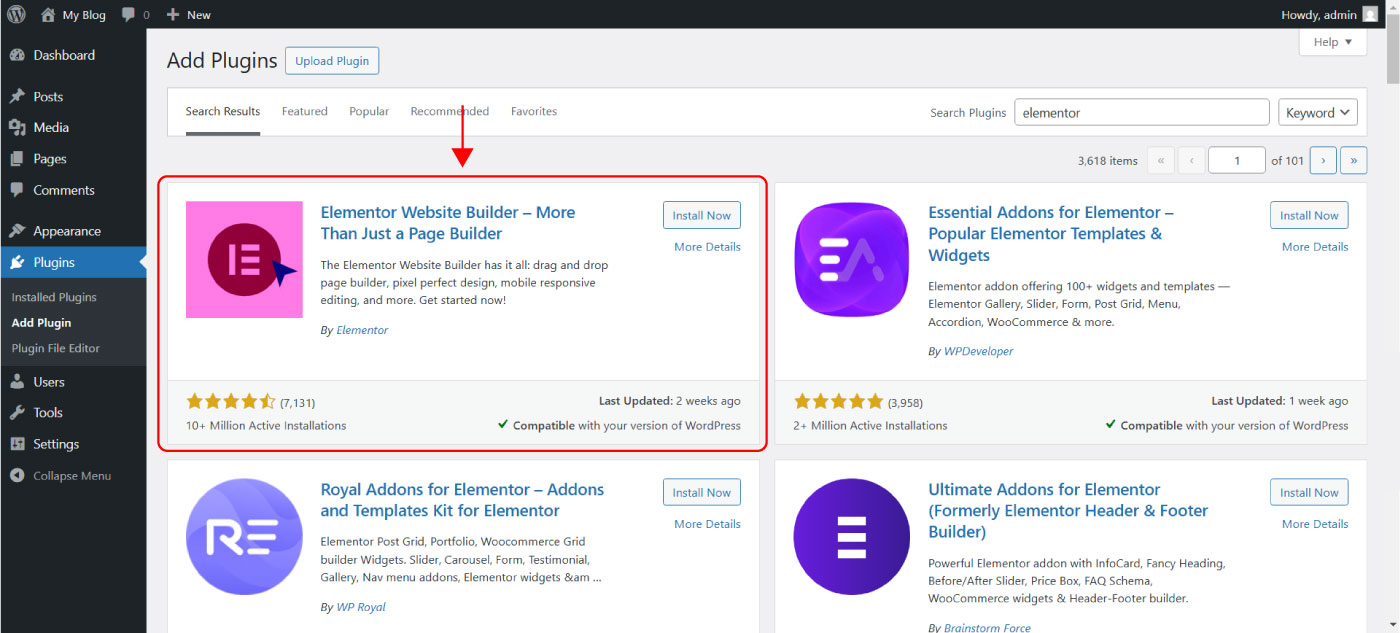View More Details for Essential Addons

[x=1315, y=247]
